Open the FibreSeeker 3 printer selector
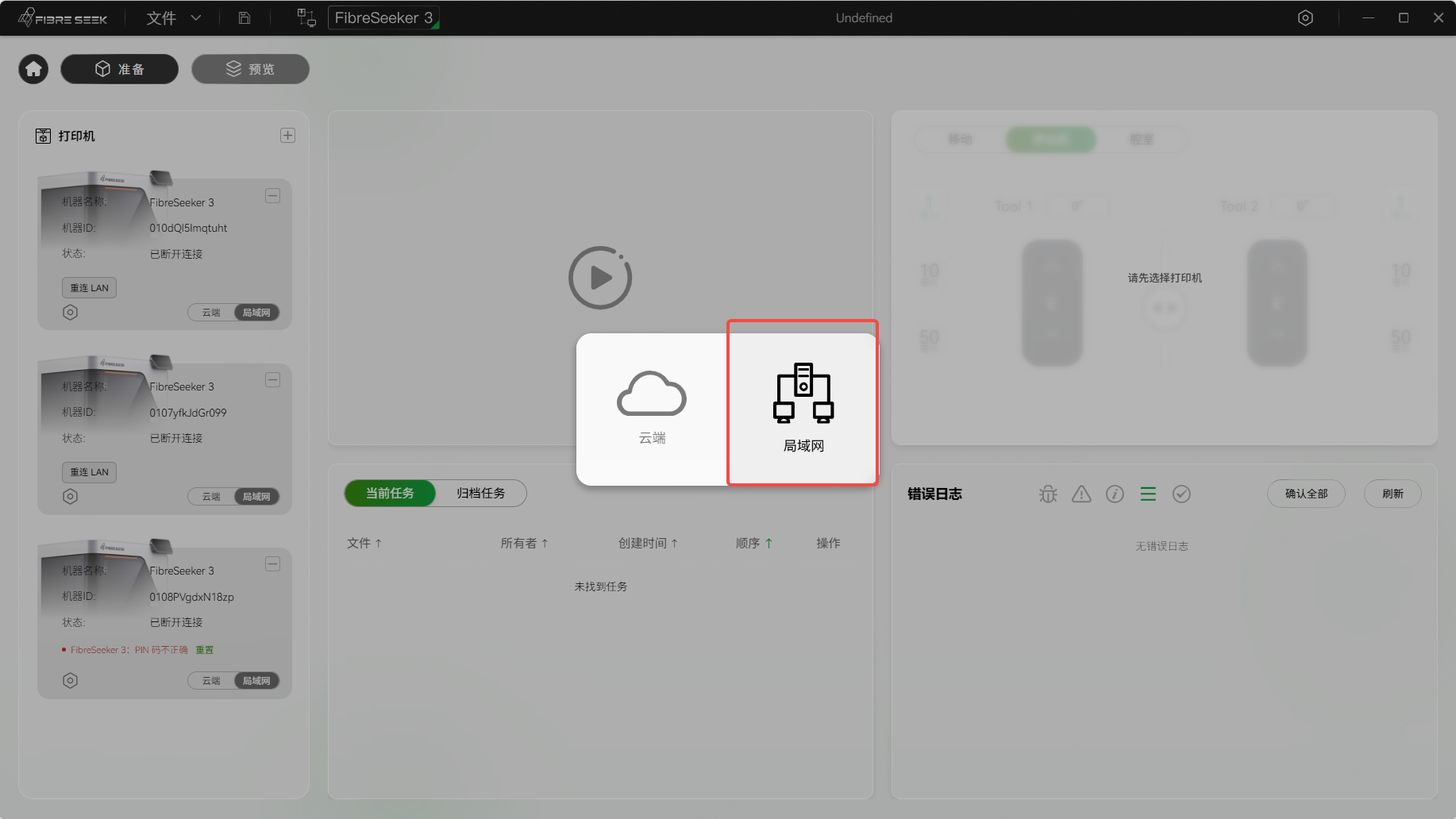 point(383,17)
